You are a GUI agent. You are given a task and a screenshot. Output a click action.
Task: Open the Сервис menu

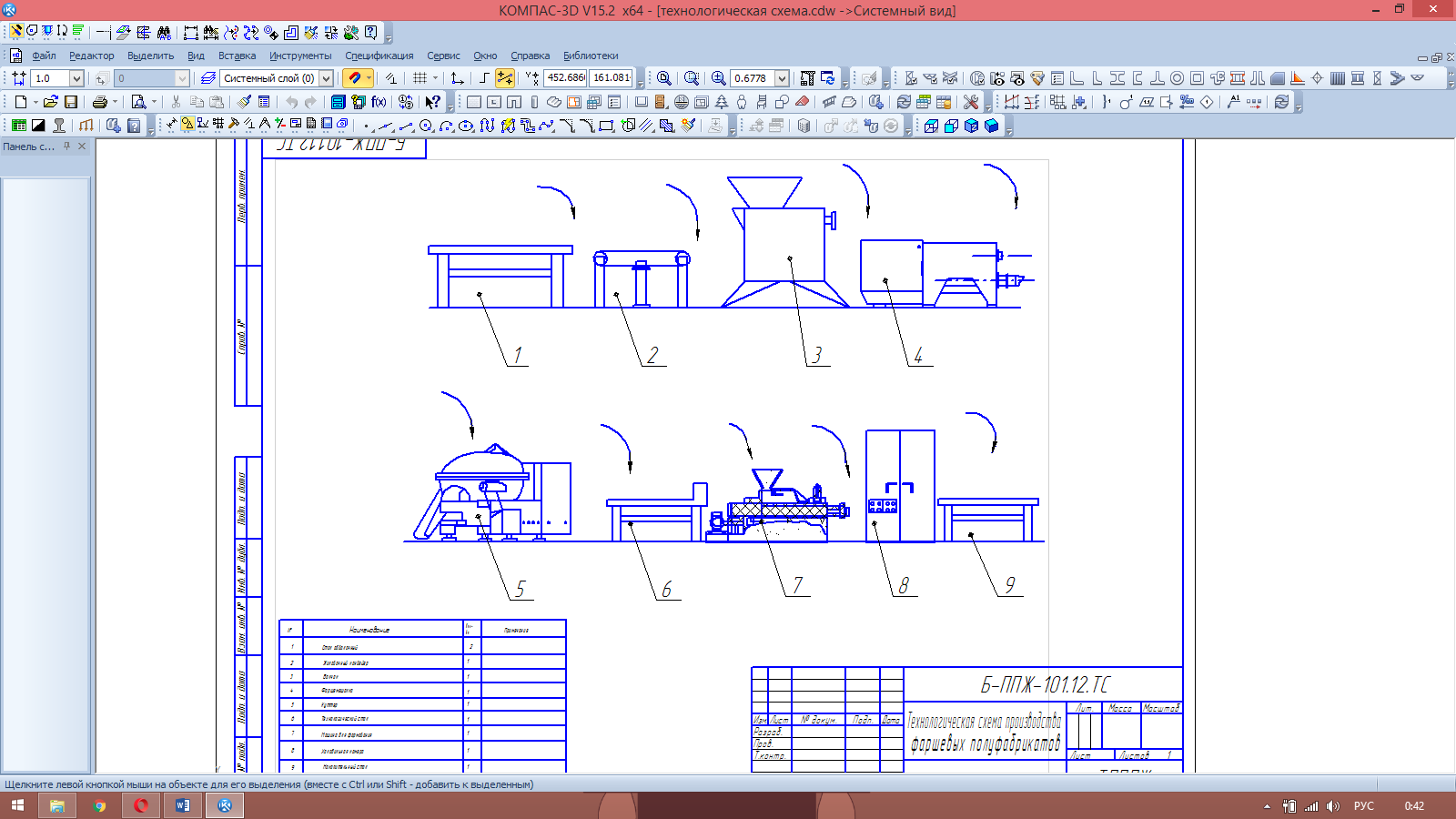click(443, 56)
